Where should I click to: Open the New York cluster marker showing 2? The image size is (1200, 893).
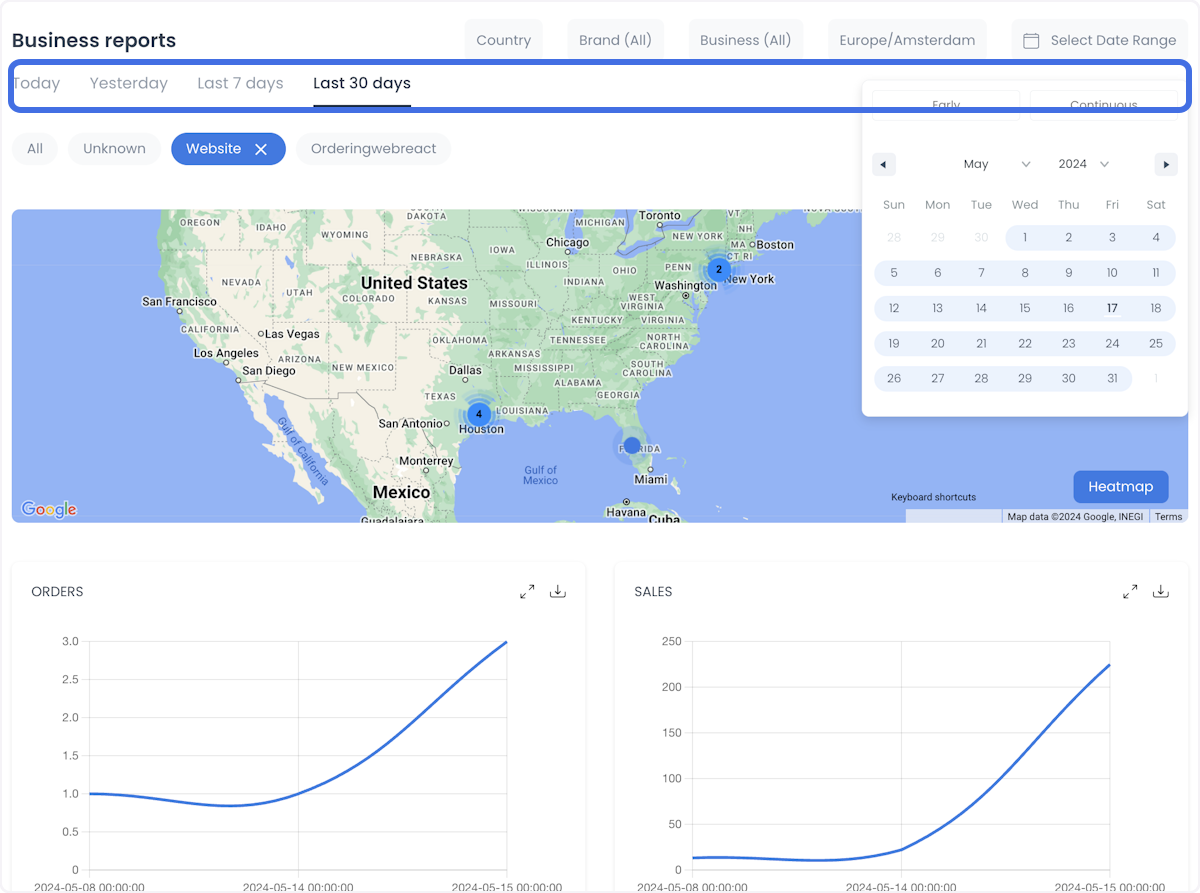(x=718, y=269)
